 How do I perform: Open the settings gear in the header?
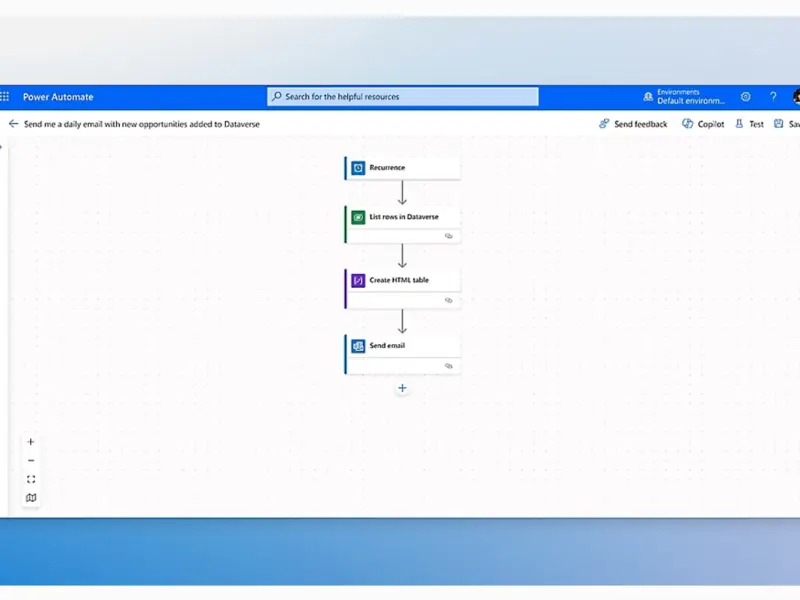(745, 97)
